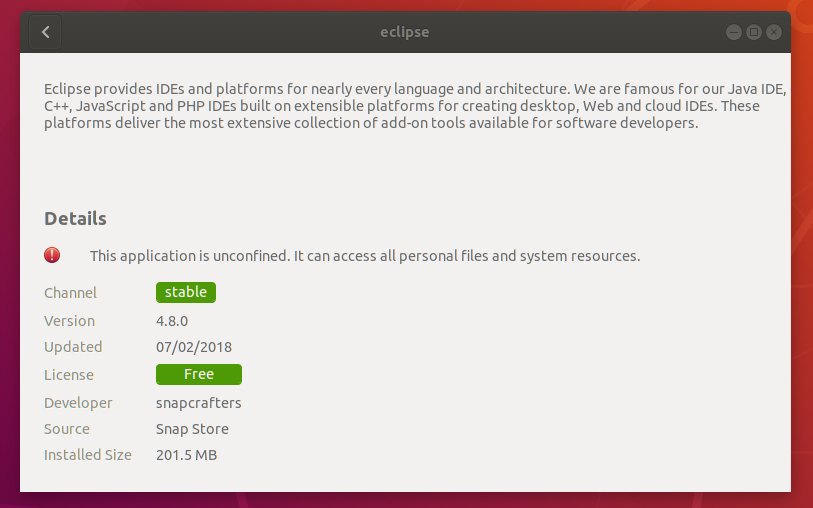Image resolution: width=813 pixels, height=508 pixels.
Task: Select the Details section heading
Action: 75,218
